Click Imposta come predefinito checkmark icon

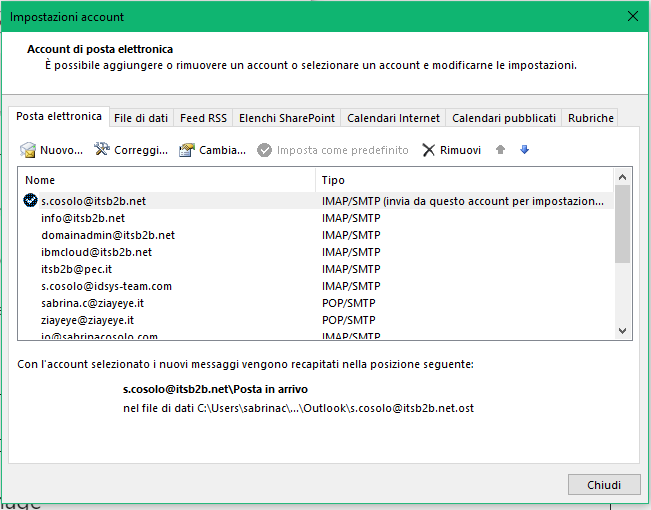click(x=265, y=150)
